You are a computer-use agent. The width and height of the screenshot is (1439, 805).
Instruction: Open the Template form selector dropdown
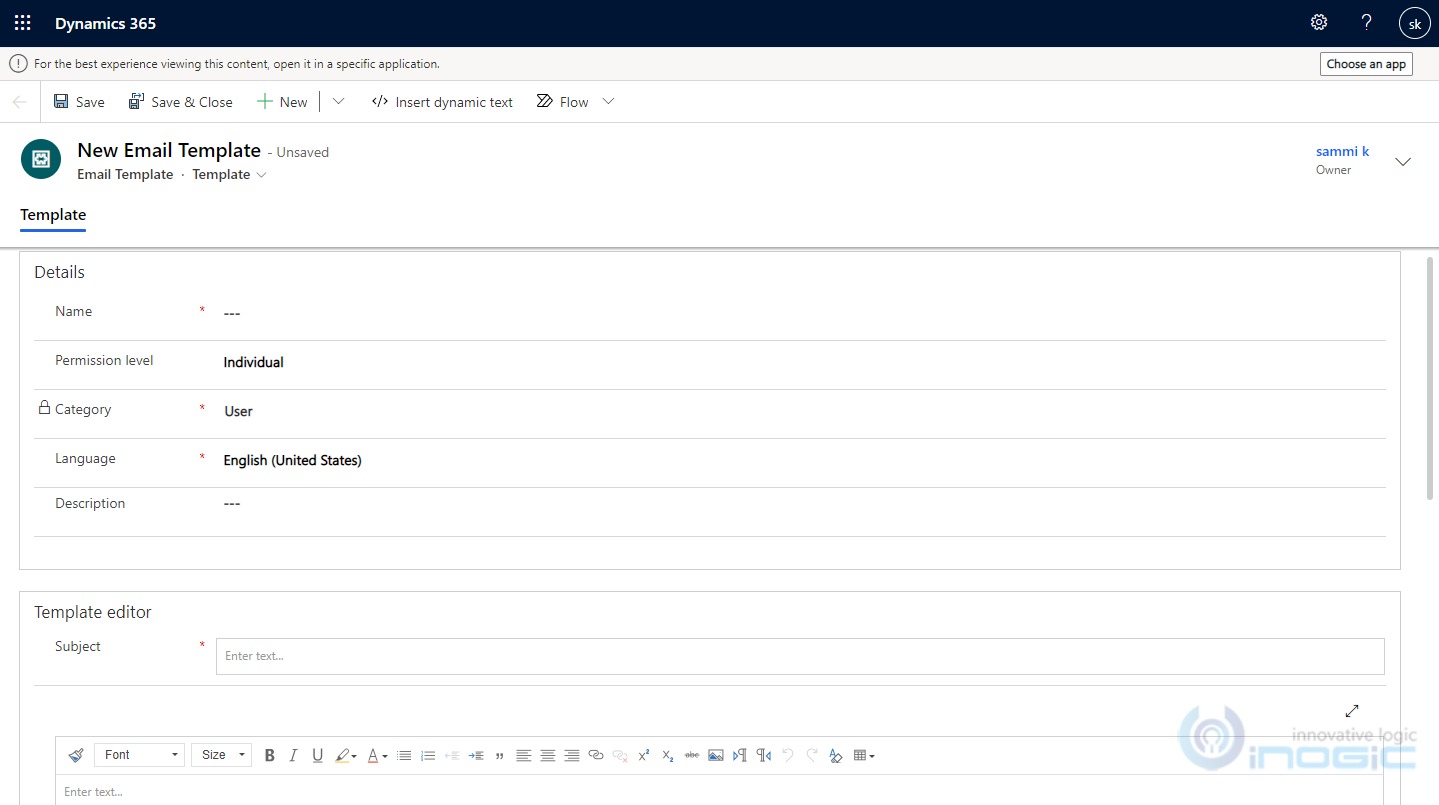tap(230, 175)
